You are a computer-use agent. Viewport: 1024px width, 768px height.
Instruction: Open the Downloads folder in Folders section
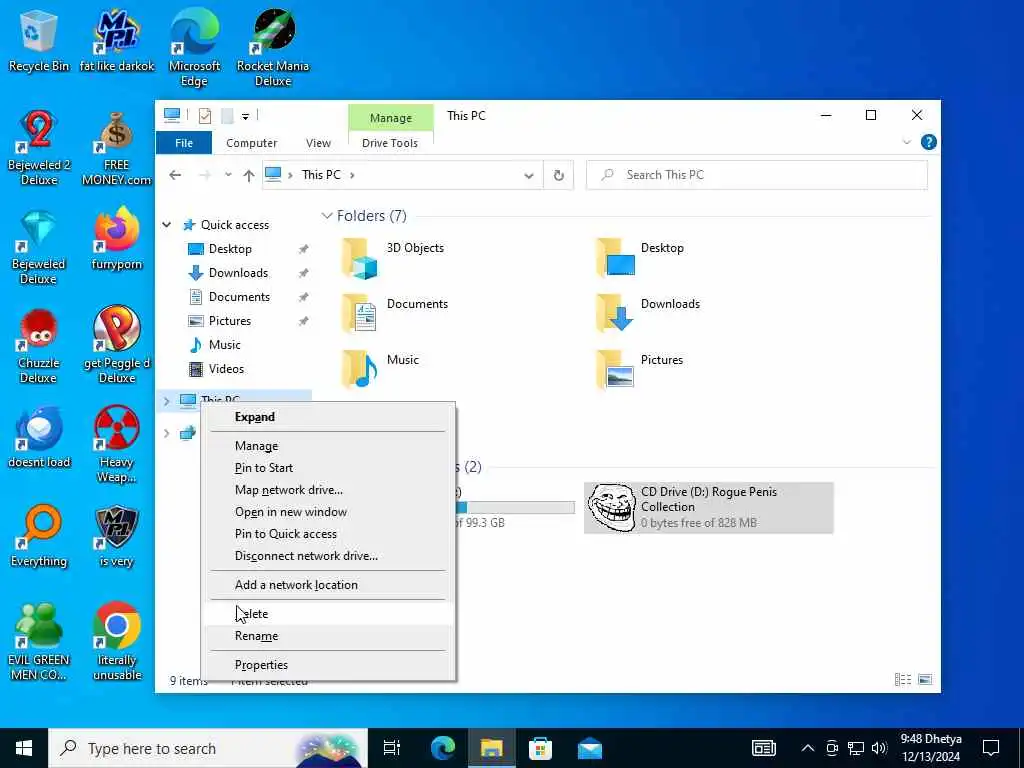(648, 314)
